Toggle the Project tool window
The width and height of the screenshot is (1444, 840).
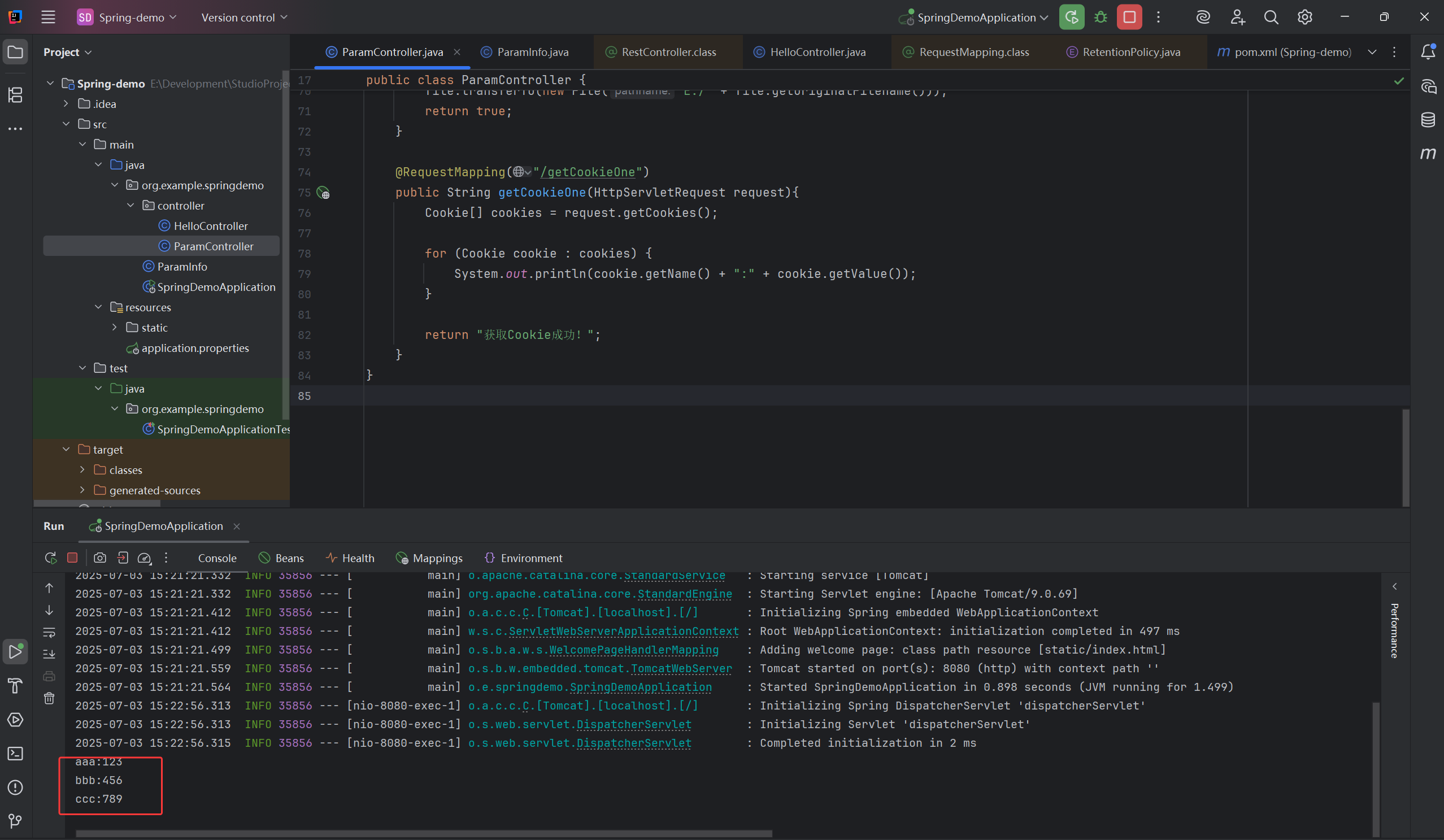(x=15, y=52)
